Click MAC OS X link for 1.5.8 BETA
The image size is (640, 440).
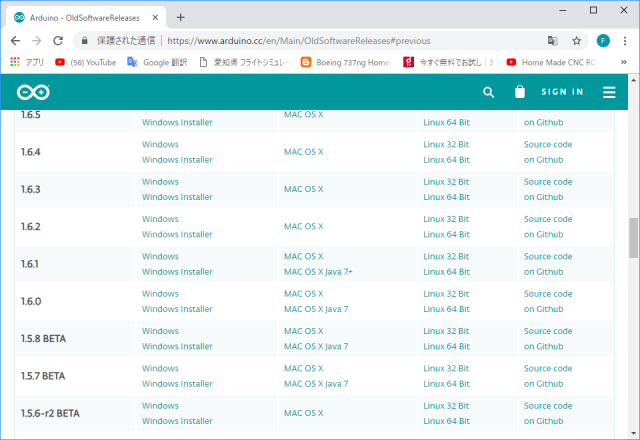pos(303,331)
